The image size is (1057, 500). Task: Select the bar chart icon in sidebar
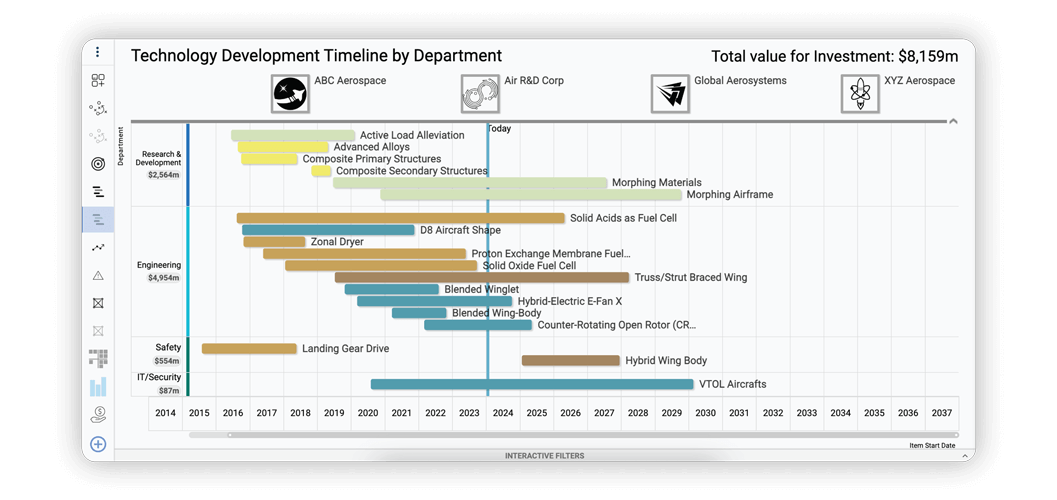(98, 386)
